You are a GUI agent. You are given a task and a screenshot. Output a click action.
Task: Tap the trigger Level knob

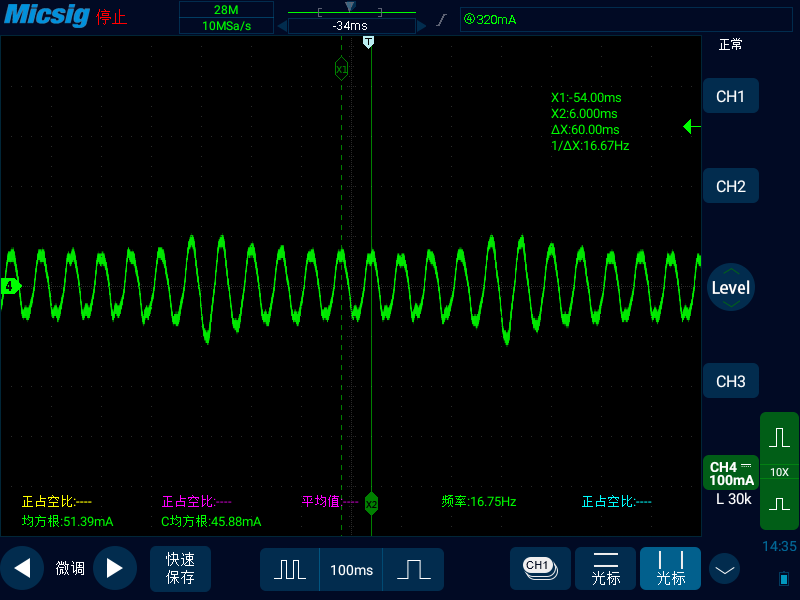[x=731, y=287]
